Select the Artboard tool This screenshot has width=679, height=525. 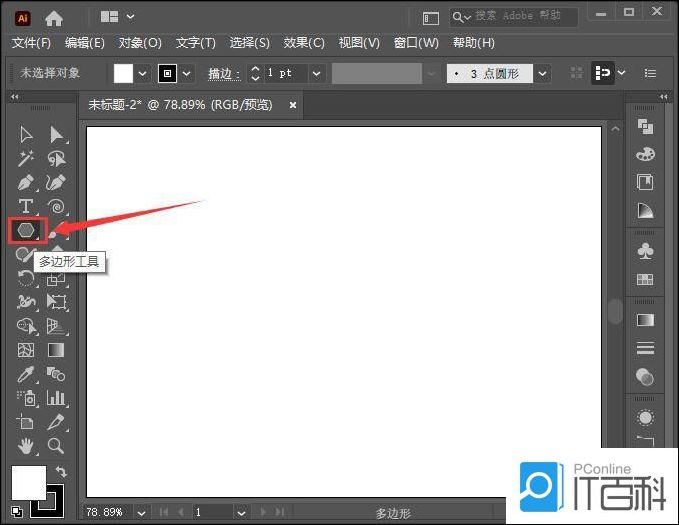(x=25, y=421)
